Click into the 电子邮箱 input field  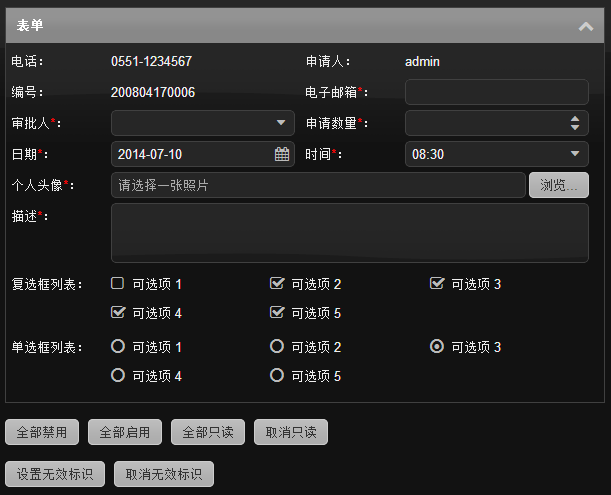pos(496,92)
